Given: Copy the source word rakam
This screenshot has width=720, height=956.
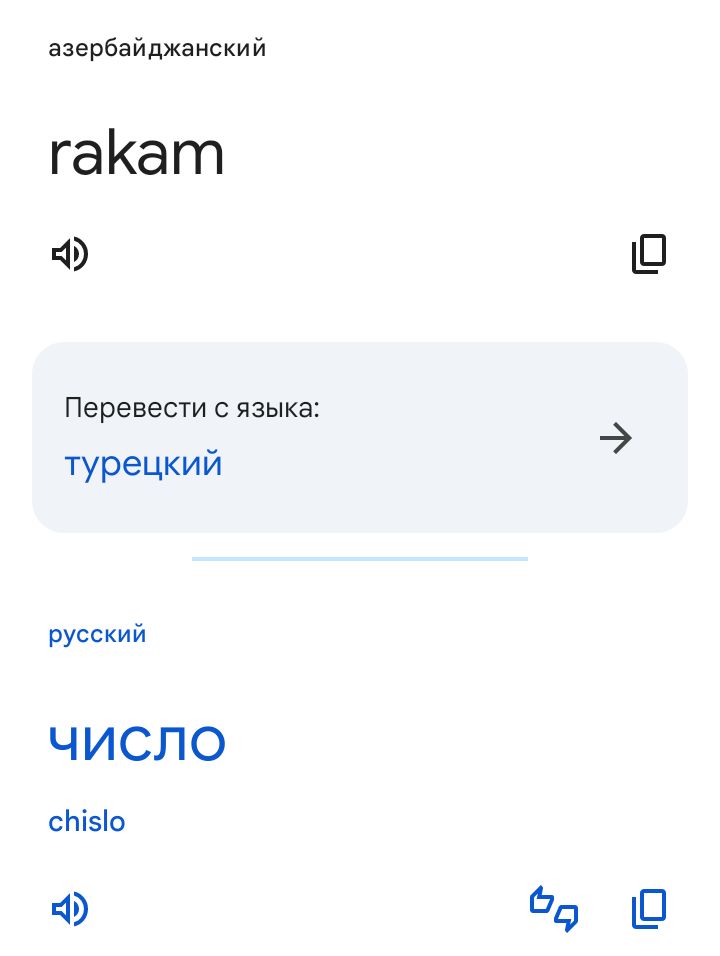Looking at the screenshot, I should [649, 253].
